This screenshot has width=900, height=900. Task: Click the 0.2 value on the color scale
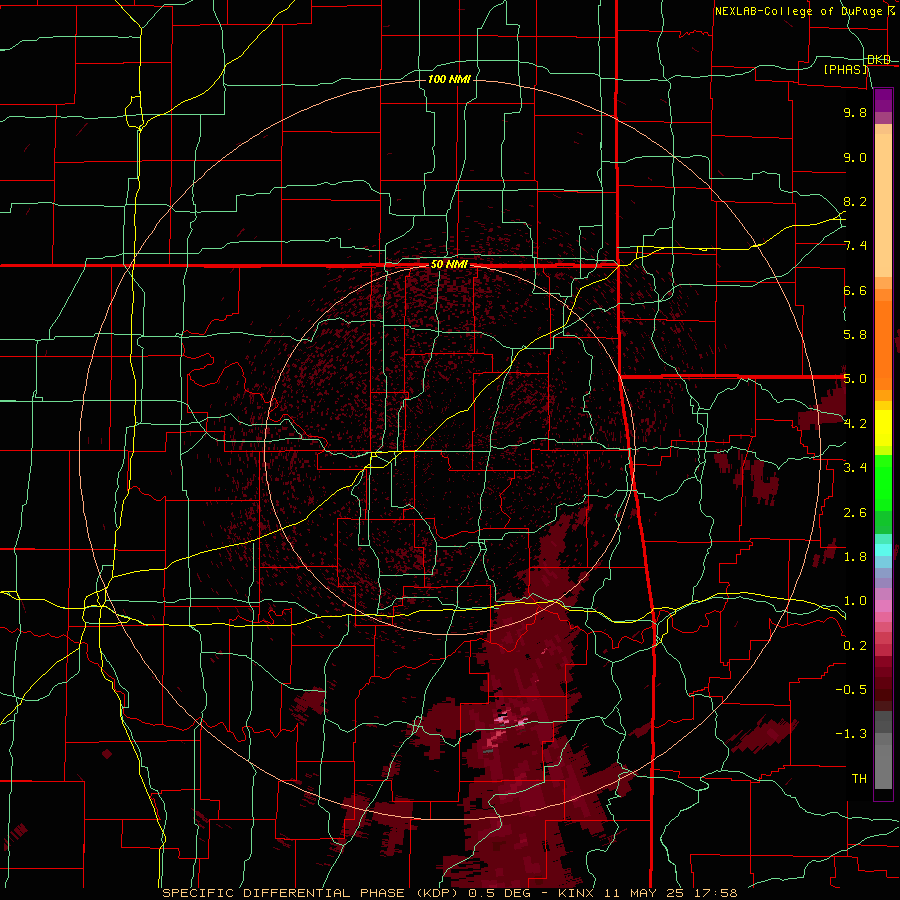click(x=855, y=646)
